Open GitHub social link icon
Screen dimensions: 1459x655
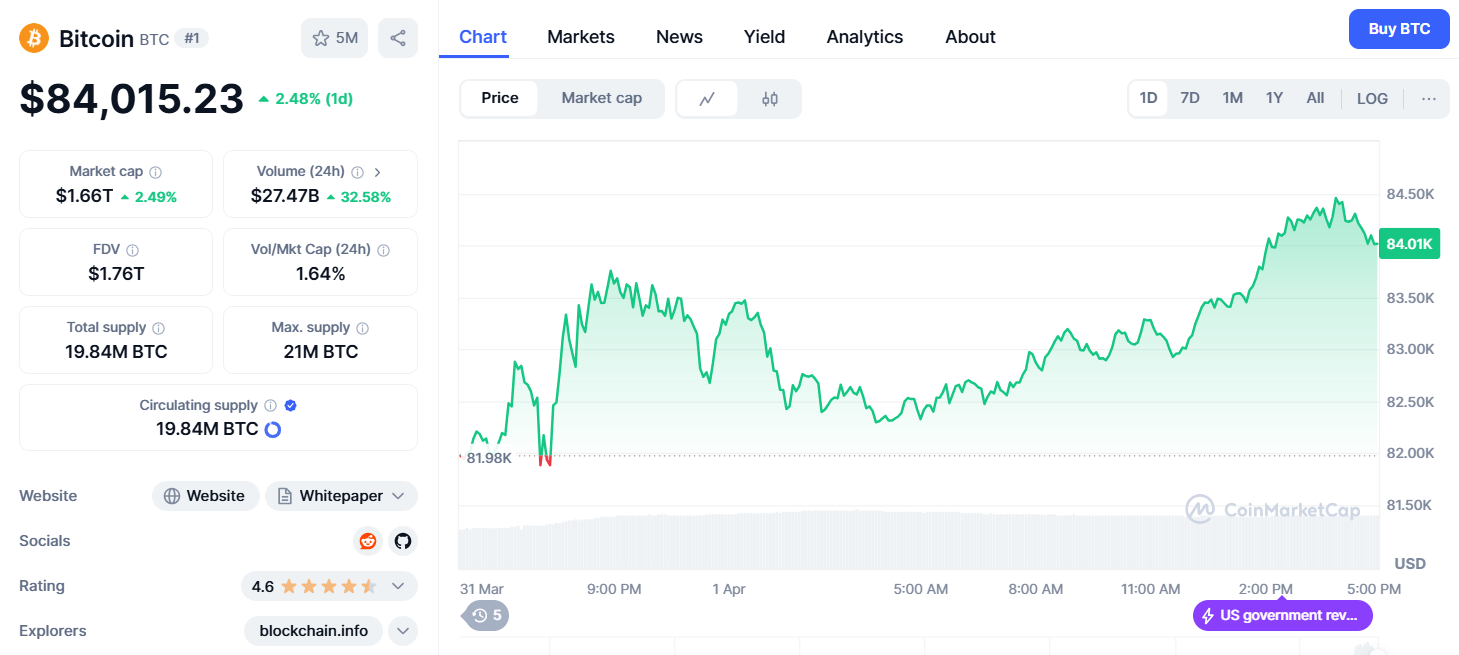click(x=402, y=541)
